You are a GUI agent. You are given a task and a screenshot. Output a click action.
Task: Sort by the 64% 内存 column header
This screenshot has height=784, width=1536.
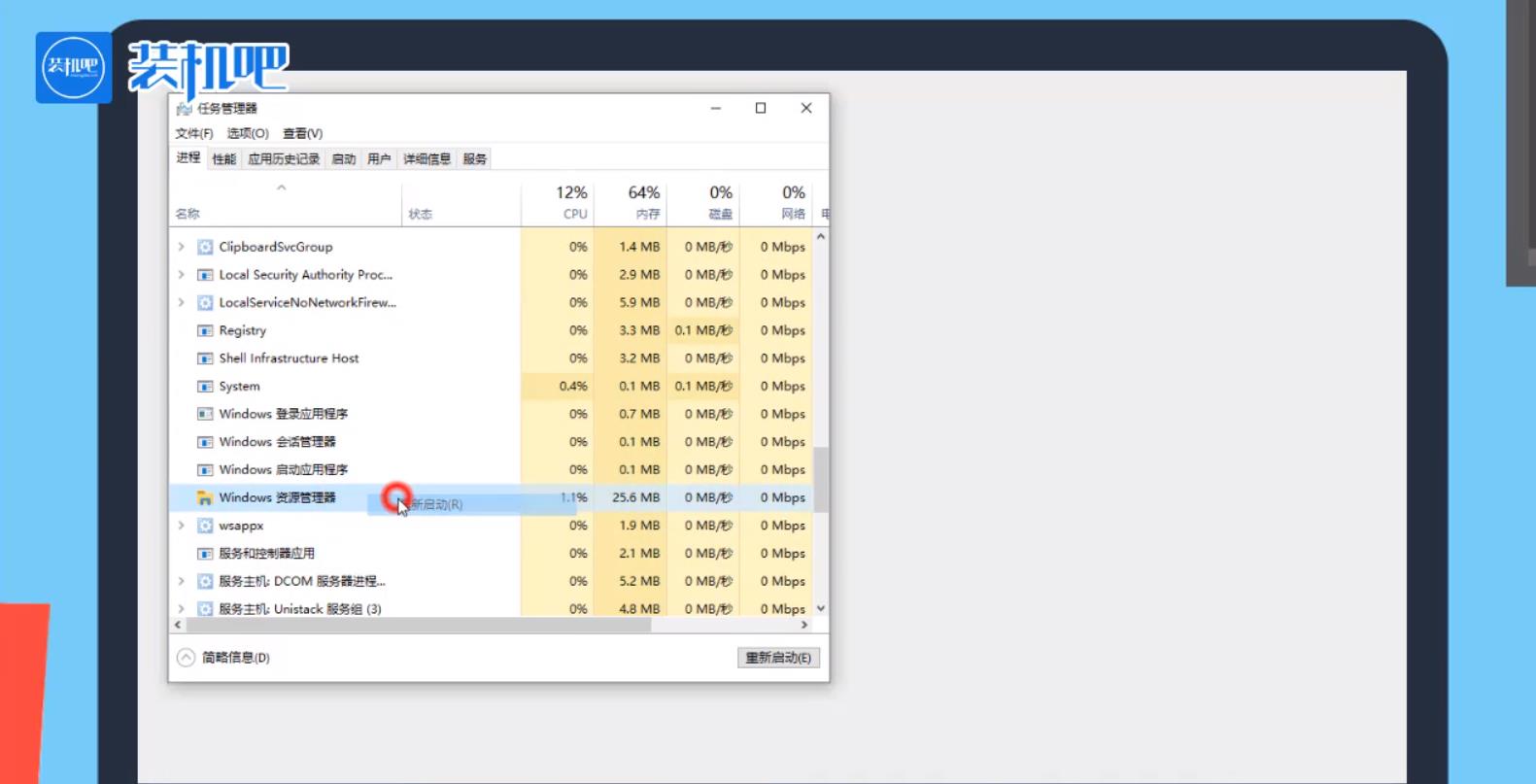click(631, 202)
